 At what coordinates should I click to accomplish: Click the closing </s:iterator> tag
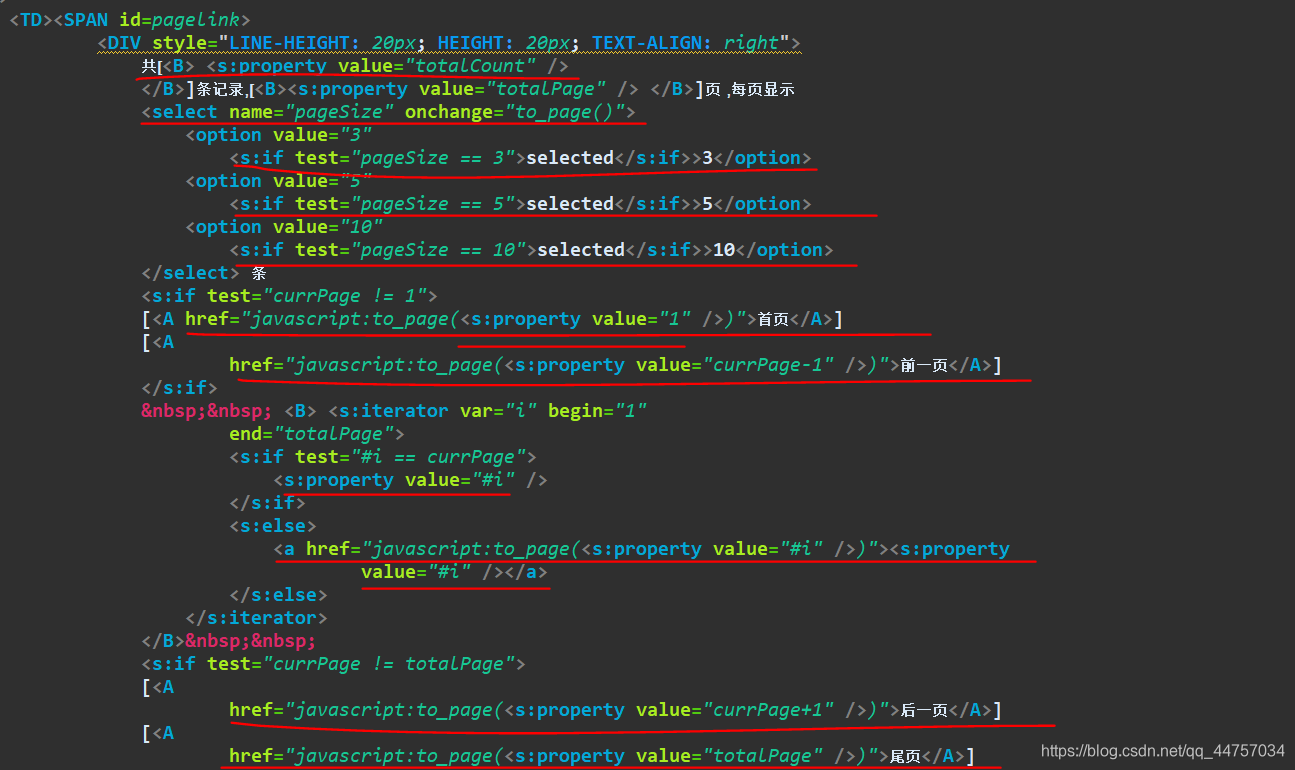pyautogui.click(x=256, y=618)
